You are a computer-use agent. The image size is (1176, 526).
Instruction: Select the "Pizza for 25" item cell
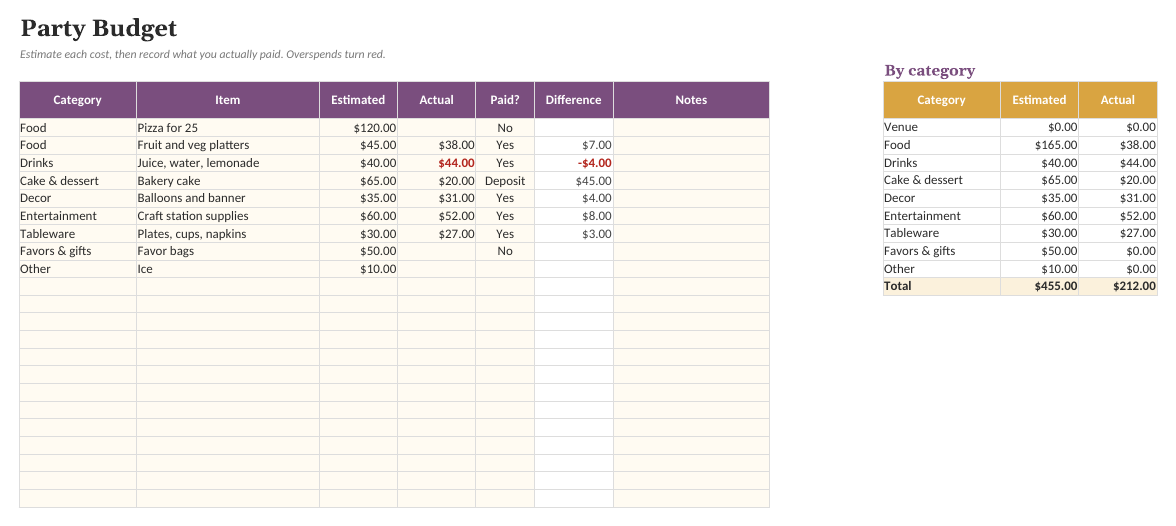[x=227, y=128]
